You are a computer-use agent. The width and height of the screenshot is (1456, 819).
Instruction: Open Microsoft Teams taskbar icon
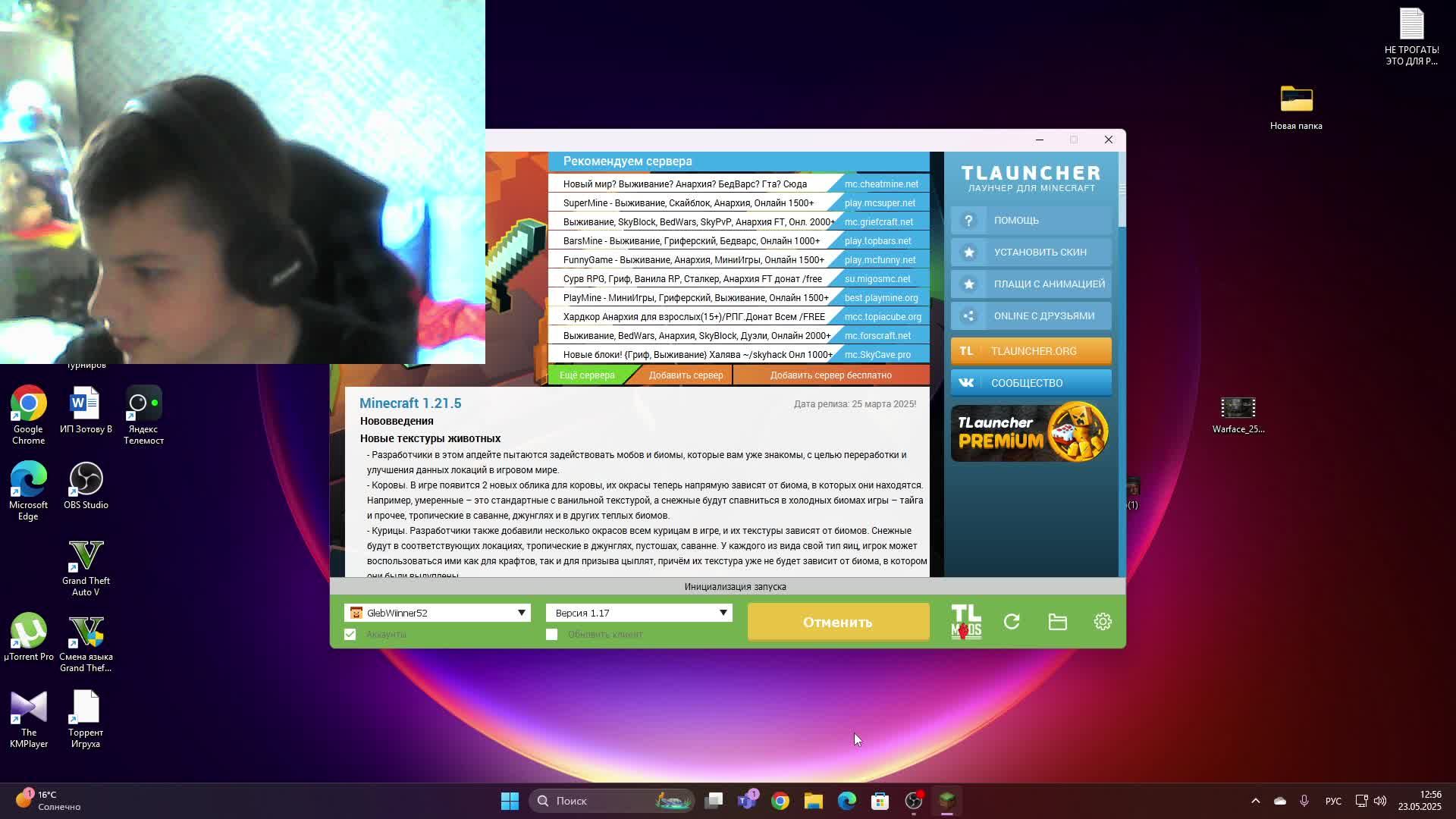(747, 801)
